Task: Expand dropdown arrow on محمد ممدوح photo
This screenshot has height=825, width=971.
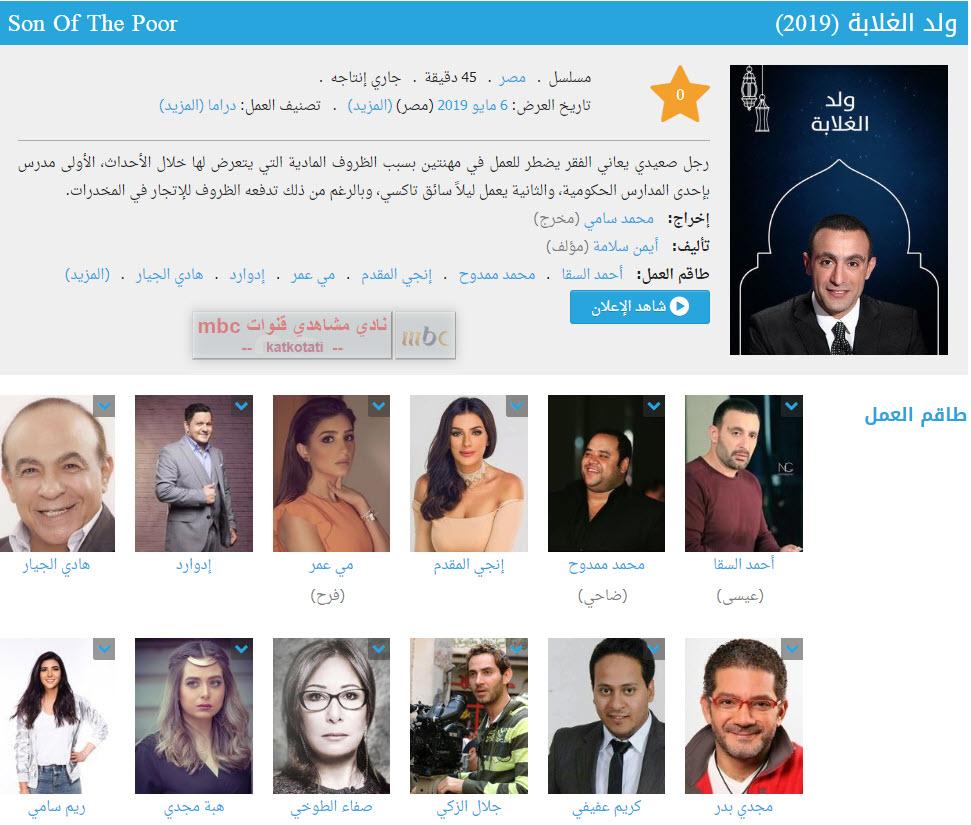Action: 655,406
